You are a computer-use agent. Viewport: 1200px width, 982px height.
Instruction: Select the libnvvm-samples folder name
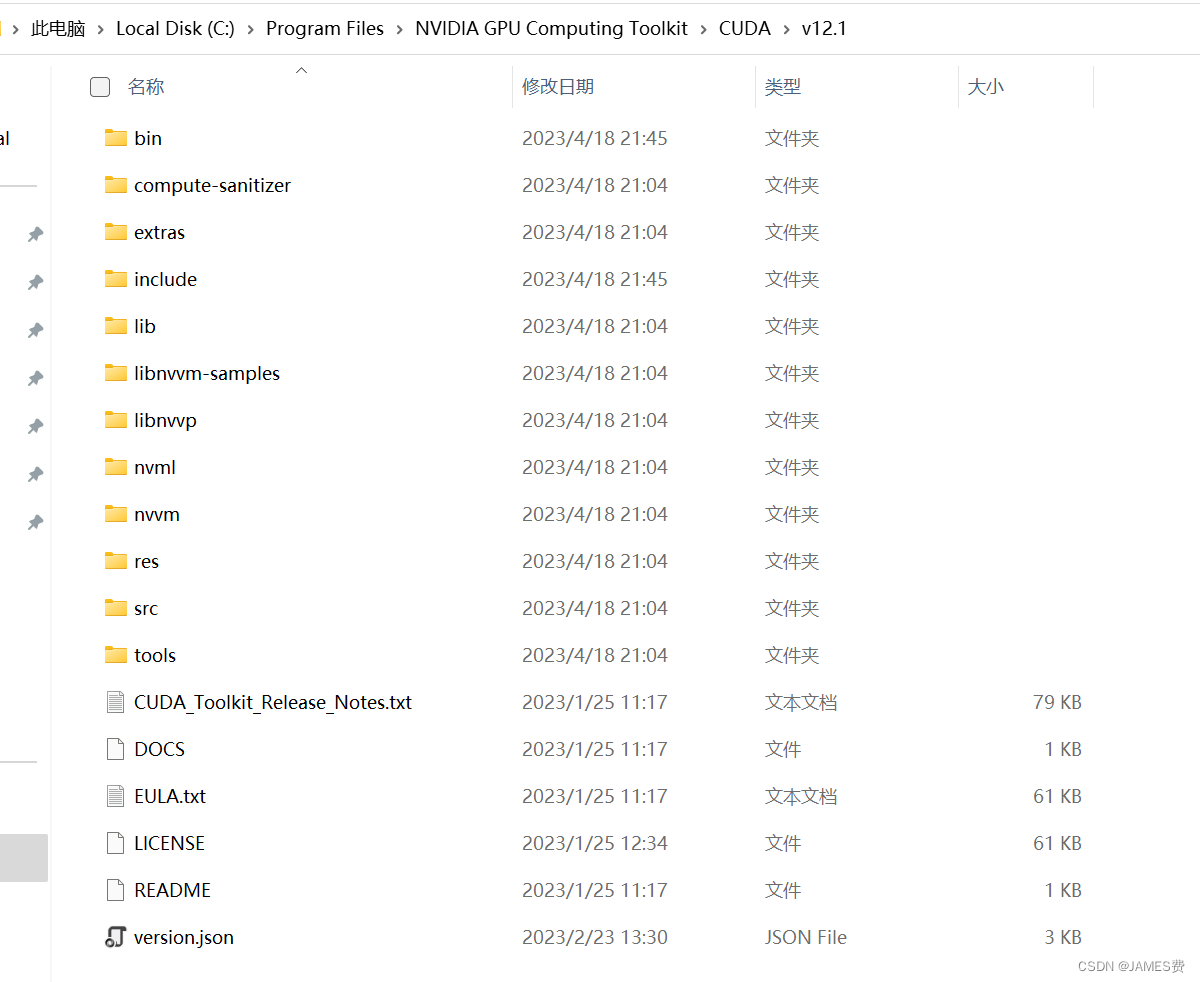(207, 373)
